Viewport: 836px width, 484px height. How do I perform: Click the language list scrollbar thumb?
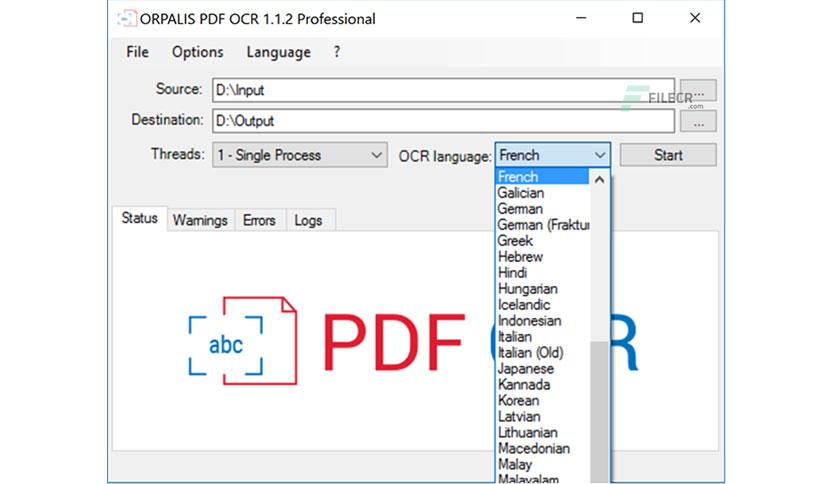[x=599, y=412]
